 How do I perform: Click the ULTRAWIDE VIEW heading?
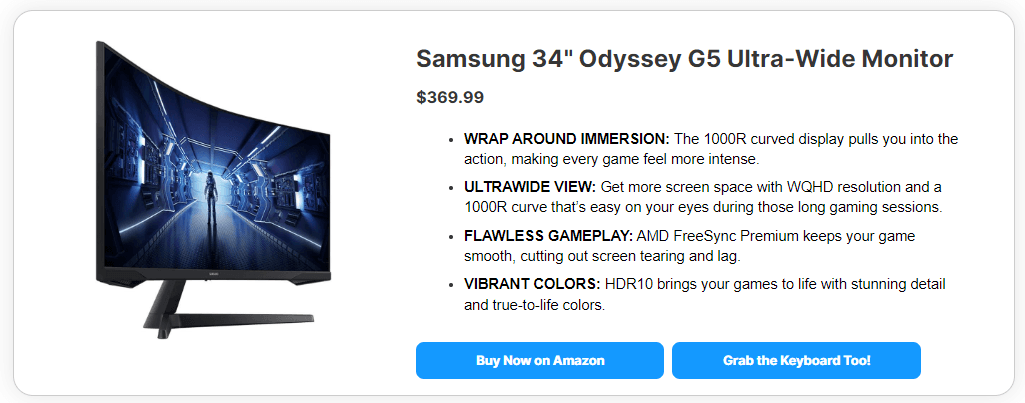530,187
